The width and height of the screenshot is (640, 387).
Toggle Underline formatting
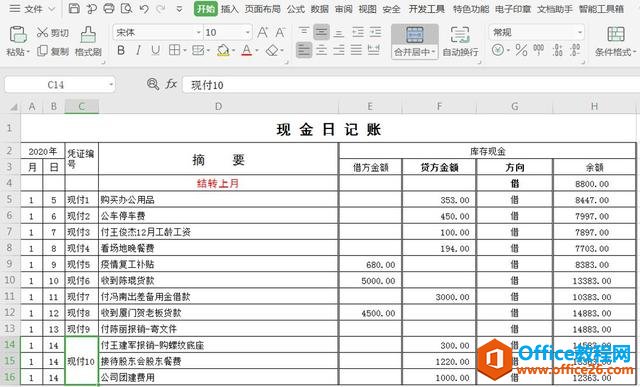tap(156, 50)
